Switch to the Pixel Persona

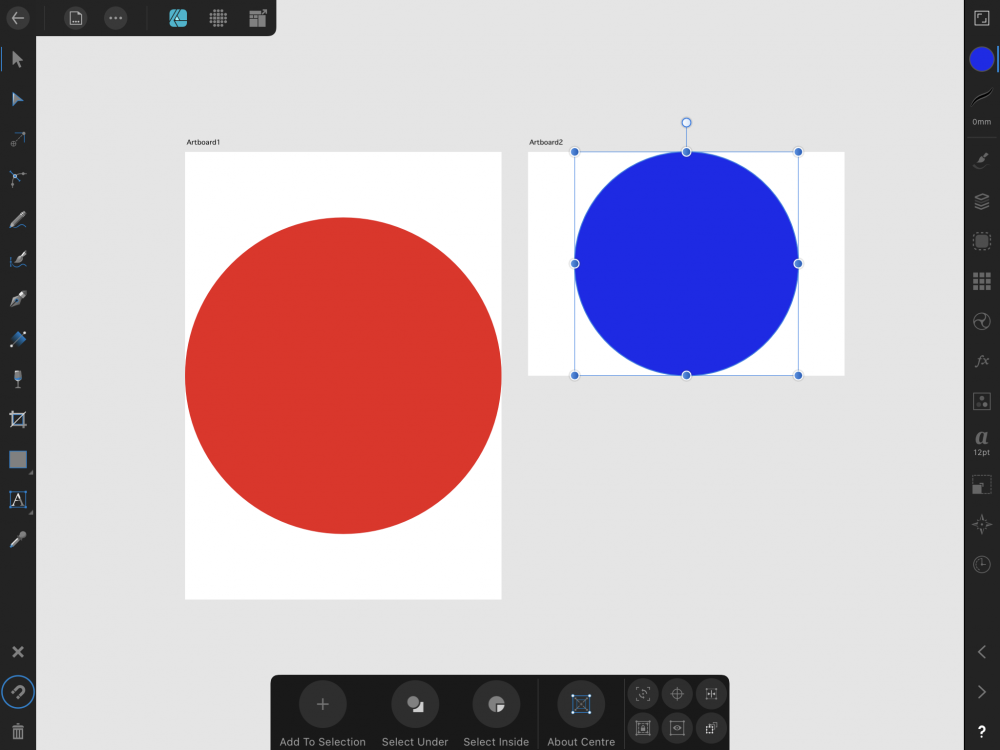pyautogui.click(x=218, y=17)
